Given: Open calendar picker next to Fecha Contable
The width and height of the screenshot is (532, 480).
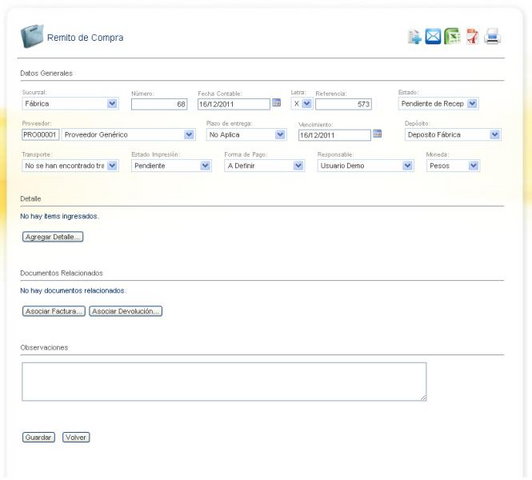Looking at the screenshot, I should pyautogui.click(x=277, y=102).
